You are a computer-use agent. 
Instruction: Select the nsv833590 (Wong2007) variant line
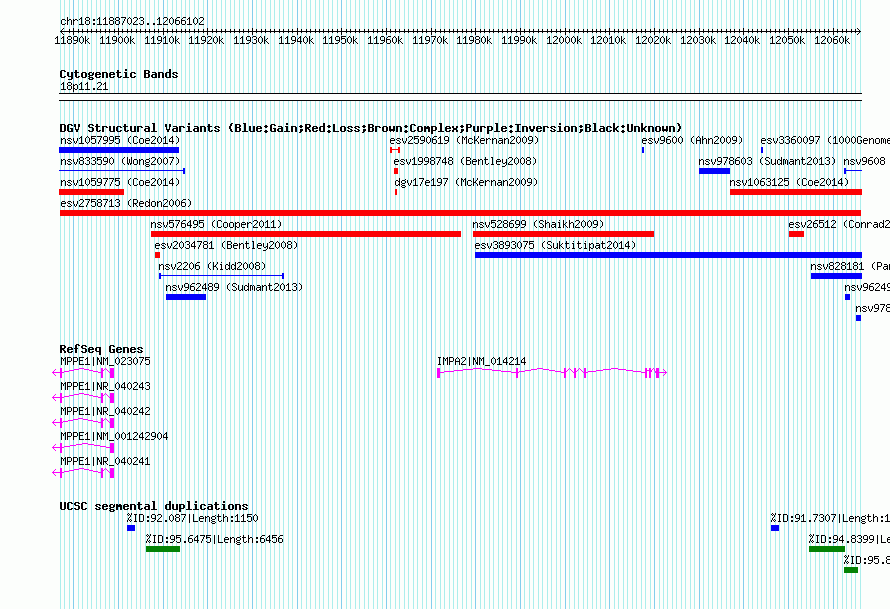(x=122, y=171)
